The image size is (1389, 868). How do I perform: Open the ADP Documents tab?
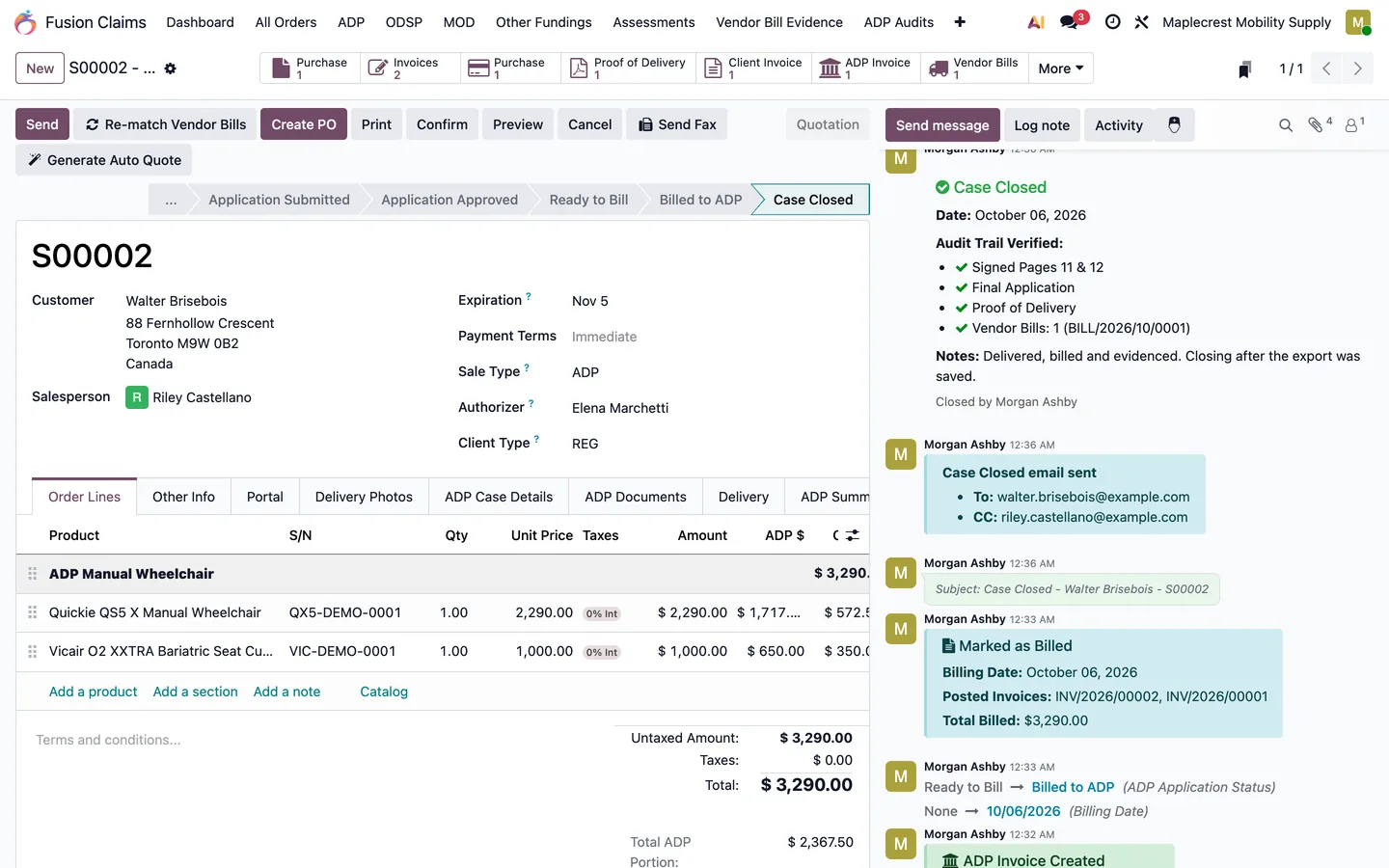[636, 497]
